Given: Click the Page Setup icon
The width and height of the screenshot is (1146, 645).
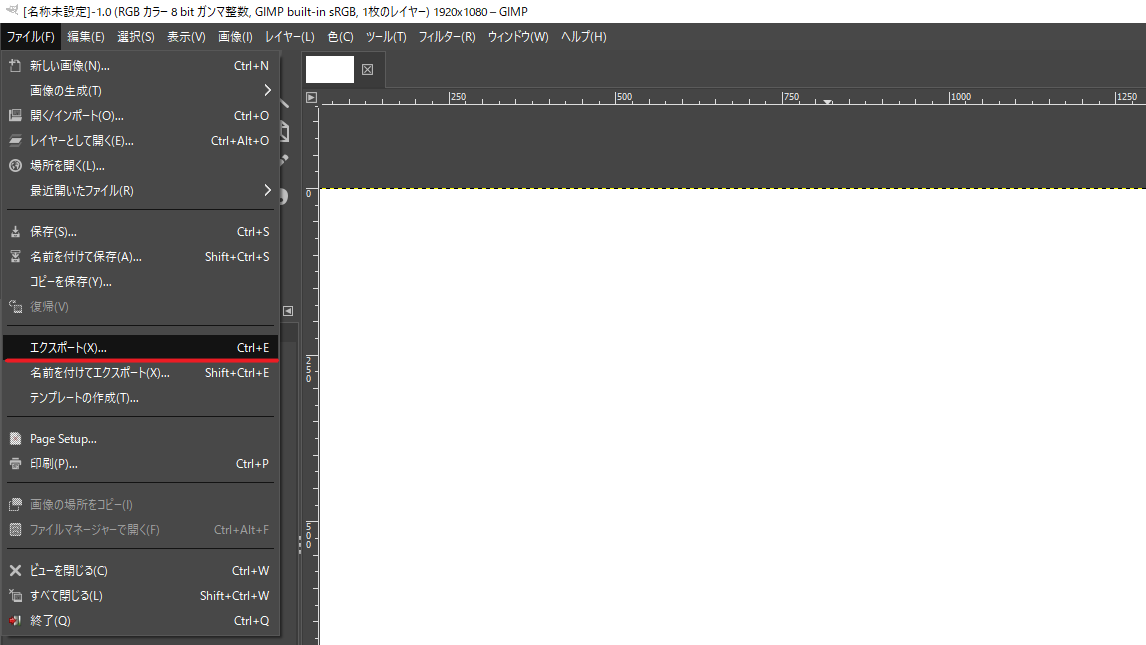Looking at the screenshot, I should tap(15, 439).
